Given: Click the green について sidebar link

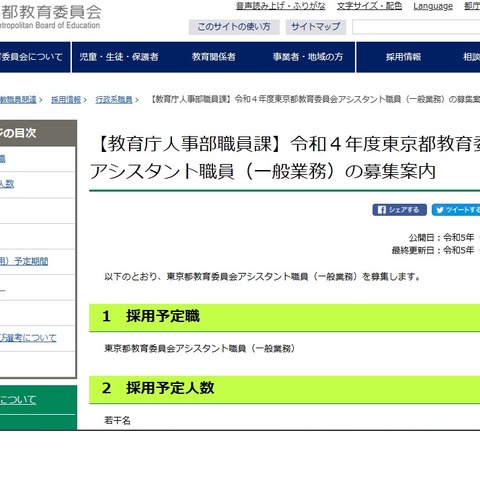Looking at the screenshot, I should click(18, 400).
